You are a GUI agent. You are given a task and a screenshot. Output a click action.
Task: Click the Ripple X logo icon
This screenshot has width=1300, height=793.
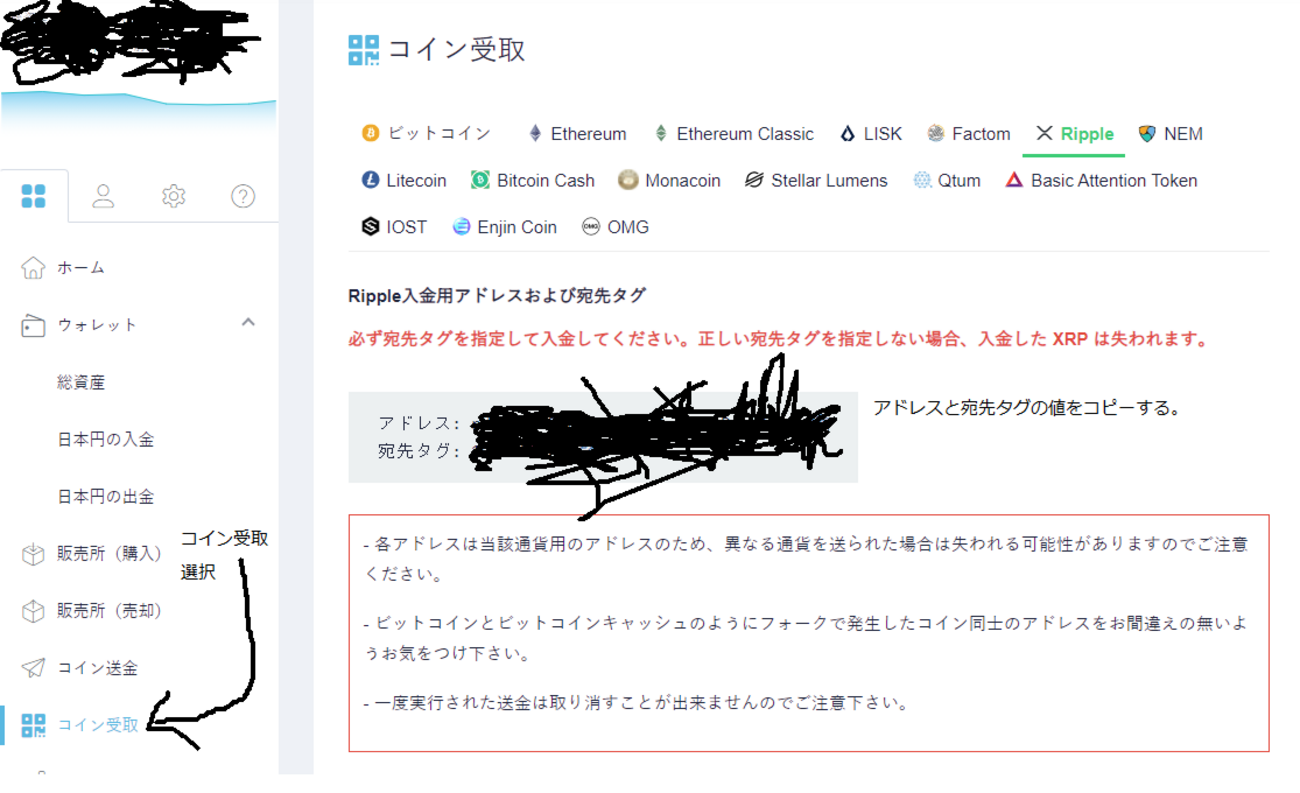point(1046,133)
